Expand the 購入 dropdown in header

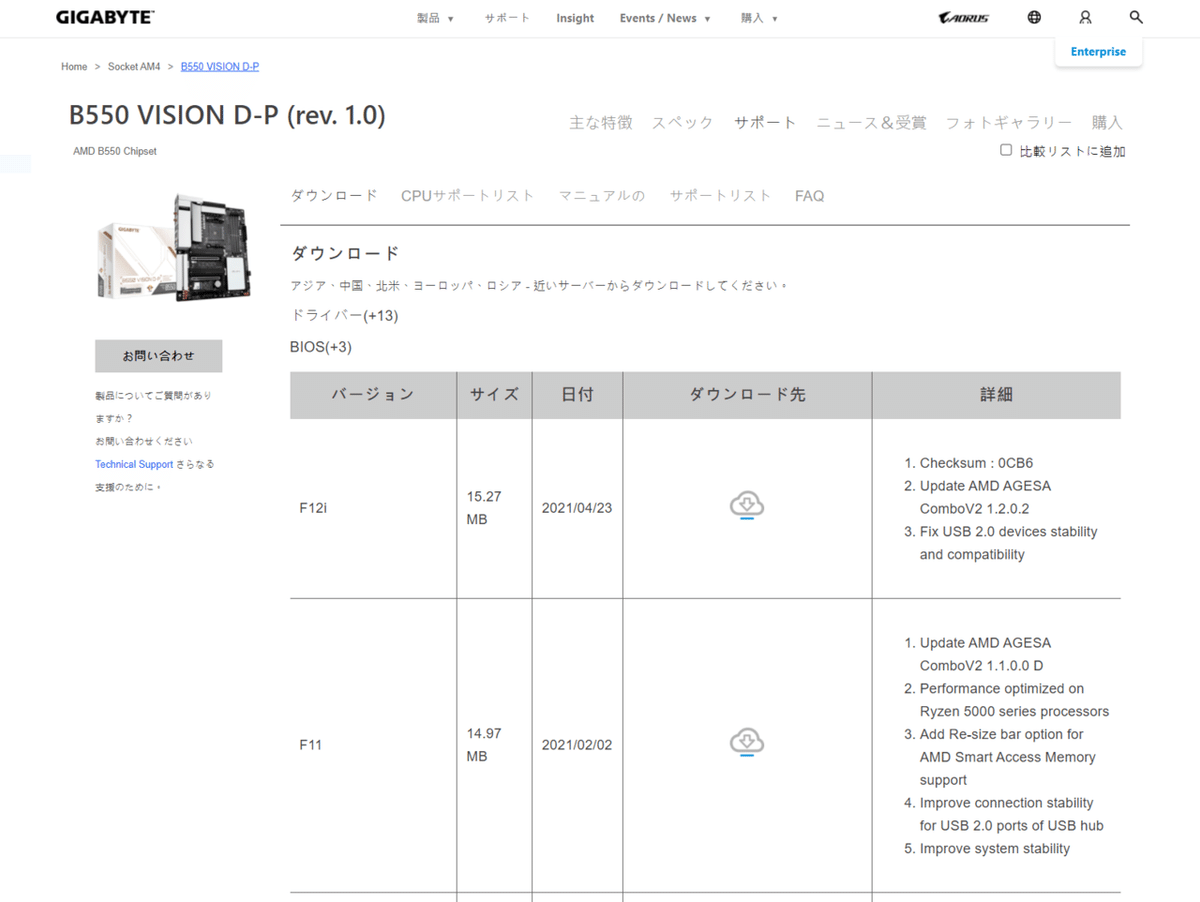[x=759, y=18]
